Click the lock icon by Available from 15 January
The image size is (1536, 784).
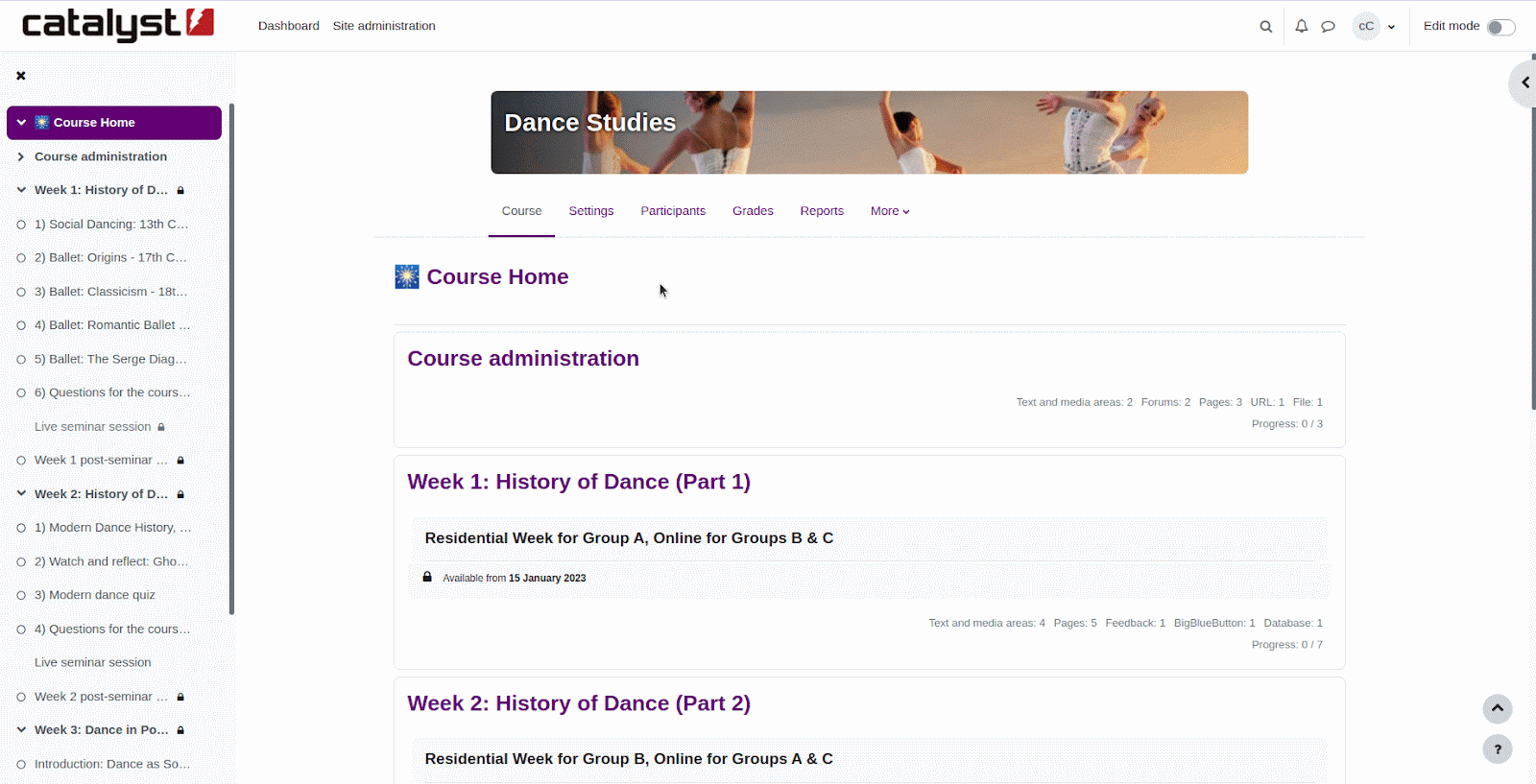pos(427,577)
